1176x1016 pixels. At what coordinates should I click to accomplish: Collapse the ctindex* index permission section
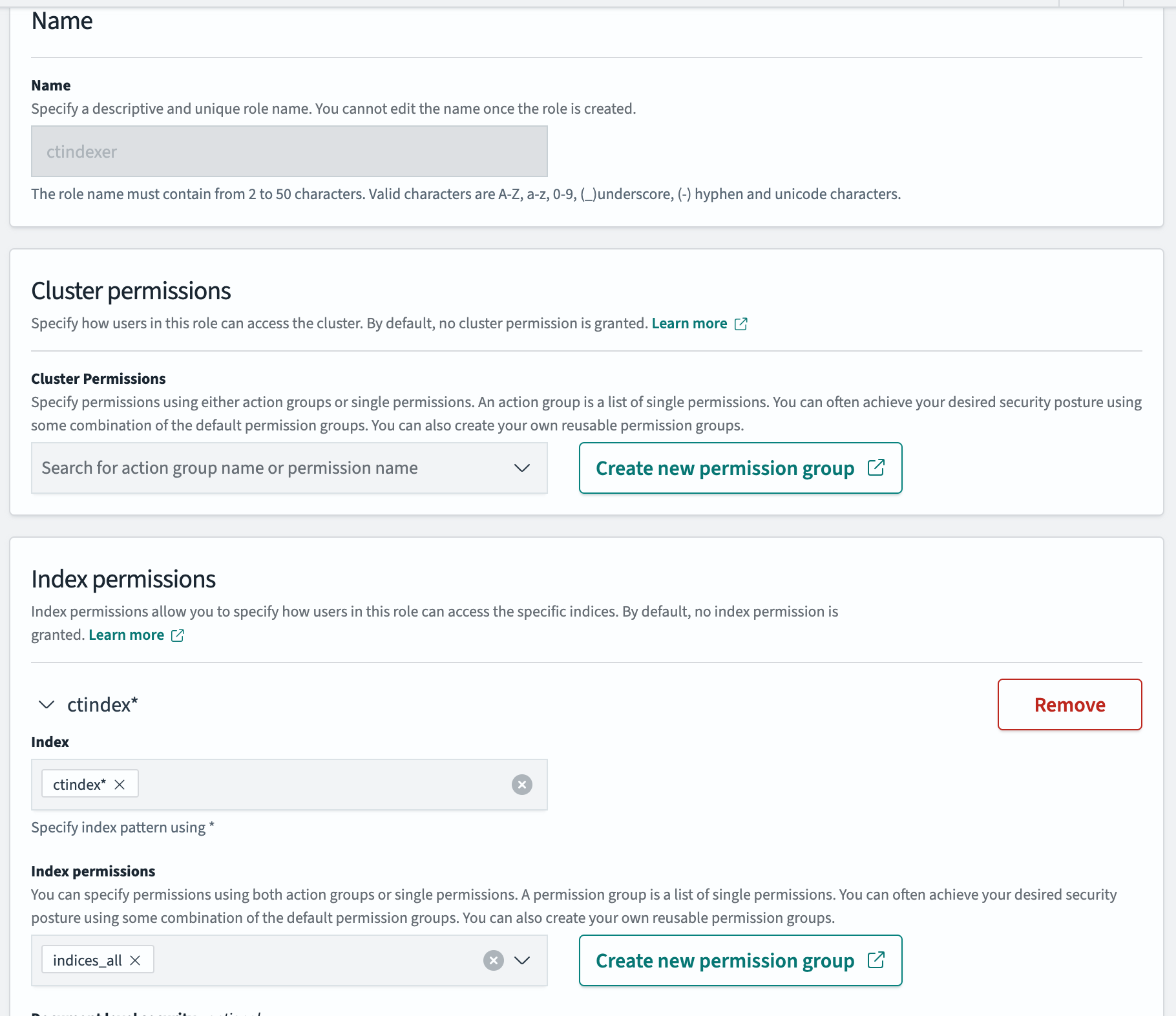pos(47,704)
